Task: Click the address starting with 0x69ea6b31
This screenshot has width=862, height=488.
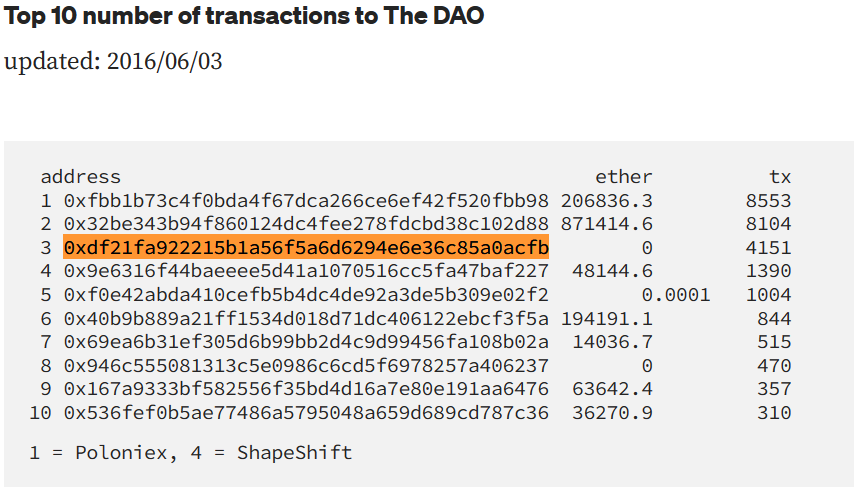Action: coord(306,342)
